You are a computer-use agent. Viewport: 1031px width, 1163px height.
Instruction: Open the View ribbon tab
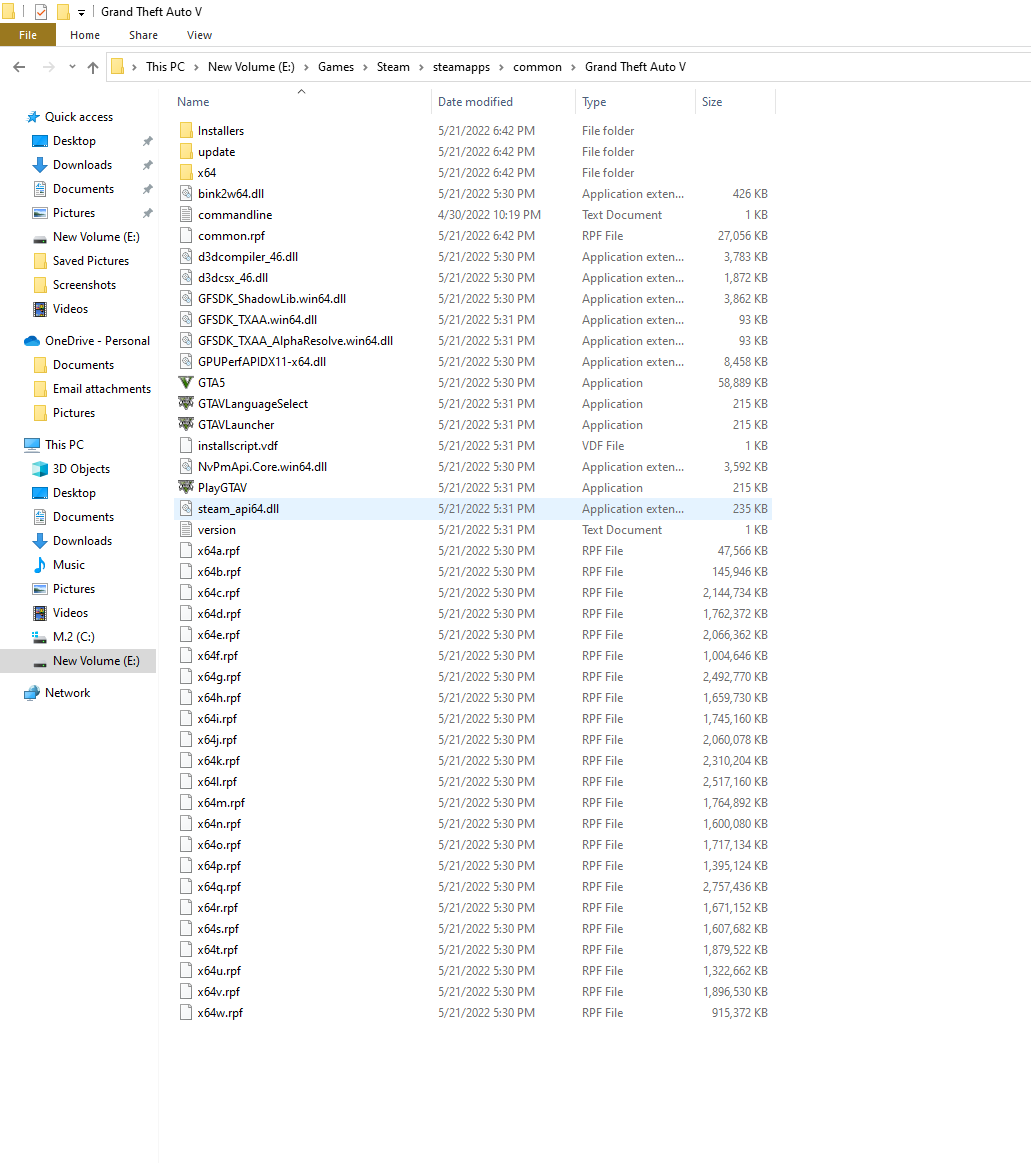click(200, 35)
